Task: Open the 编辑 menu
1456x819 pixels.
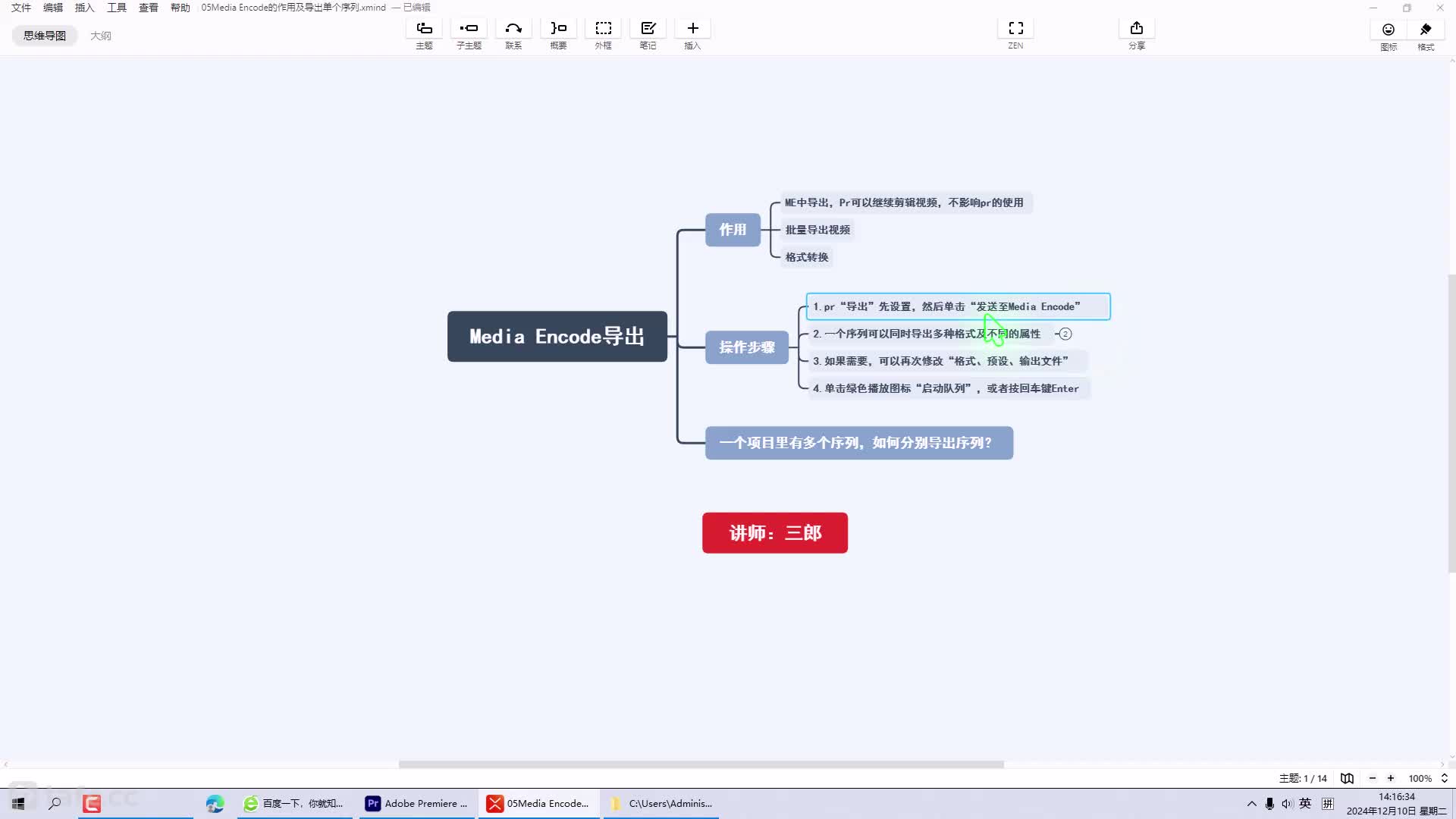Action: point(53,8)
